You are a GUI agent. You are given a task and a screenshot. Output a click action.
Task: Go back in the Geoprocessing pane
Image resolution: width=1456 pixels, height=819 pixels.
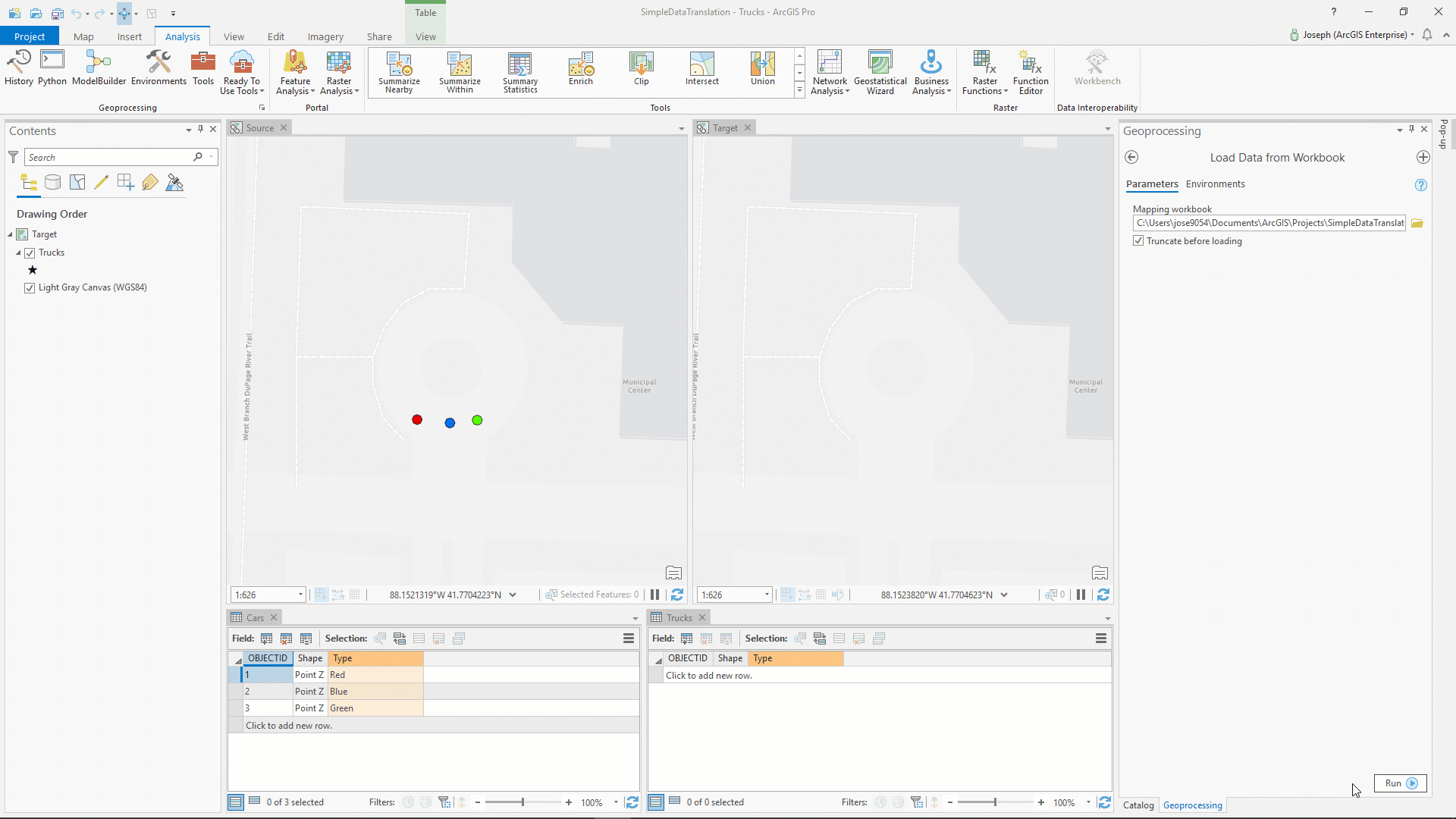point(1131,157)
